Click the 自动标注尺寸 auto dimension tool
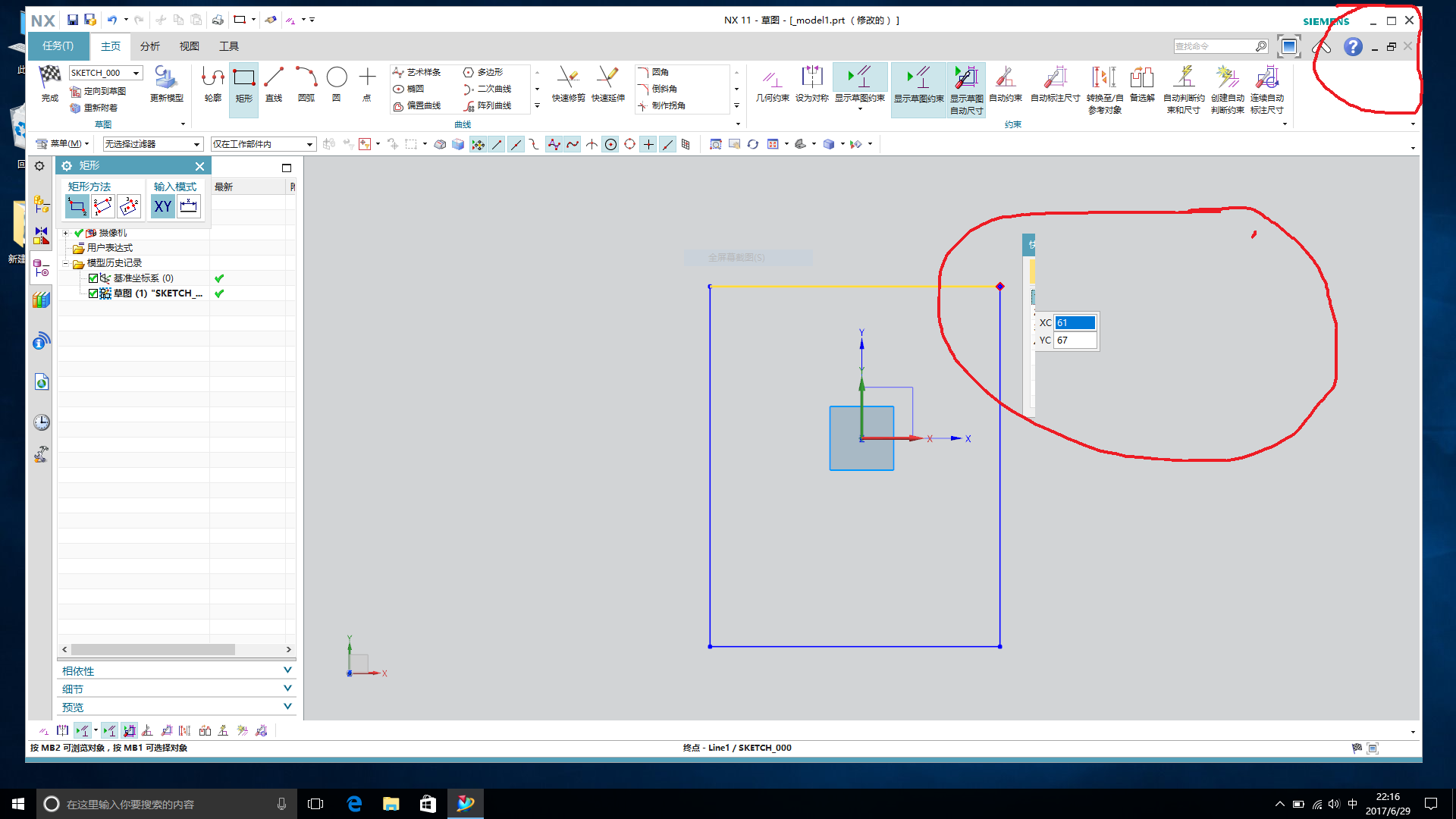The height and width of the screenshot is (819, 1456). click(x=1055, y=83)
